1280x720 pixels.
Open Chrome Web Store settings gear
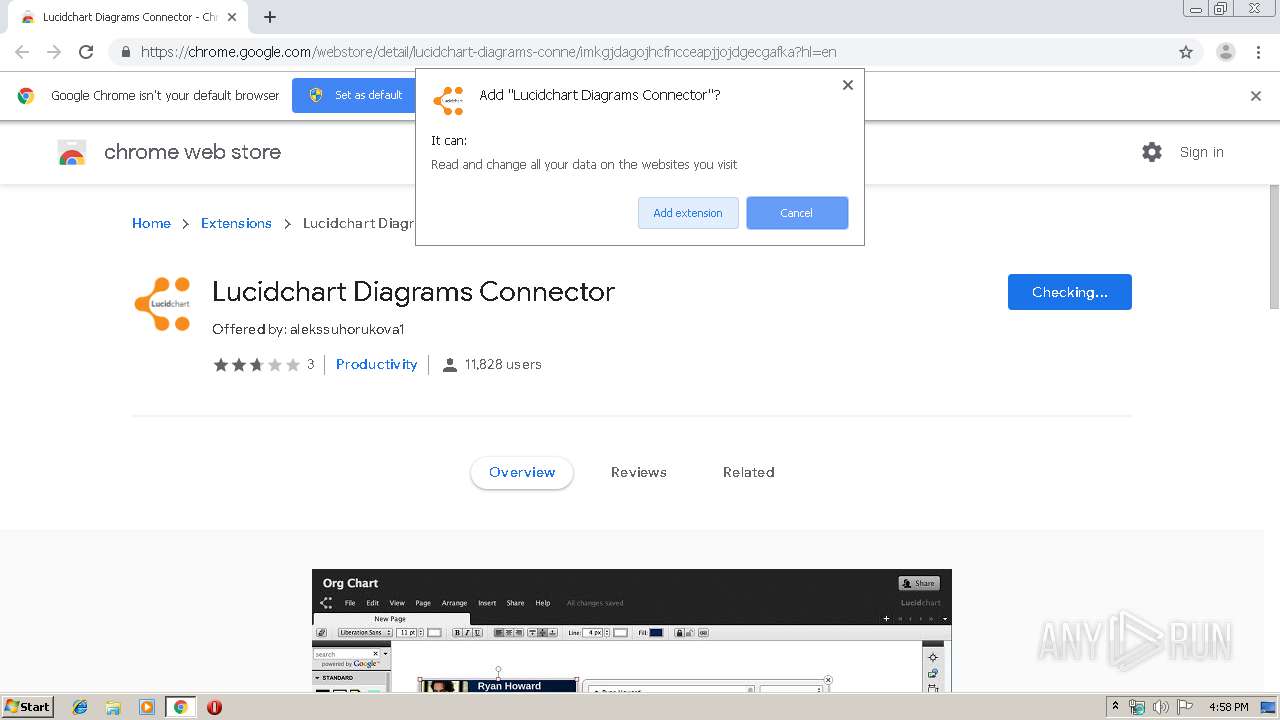point(1152,152)
